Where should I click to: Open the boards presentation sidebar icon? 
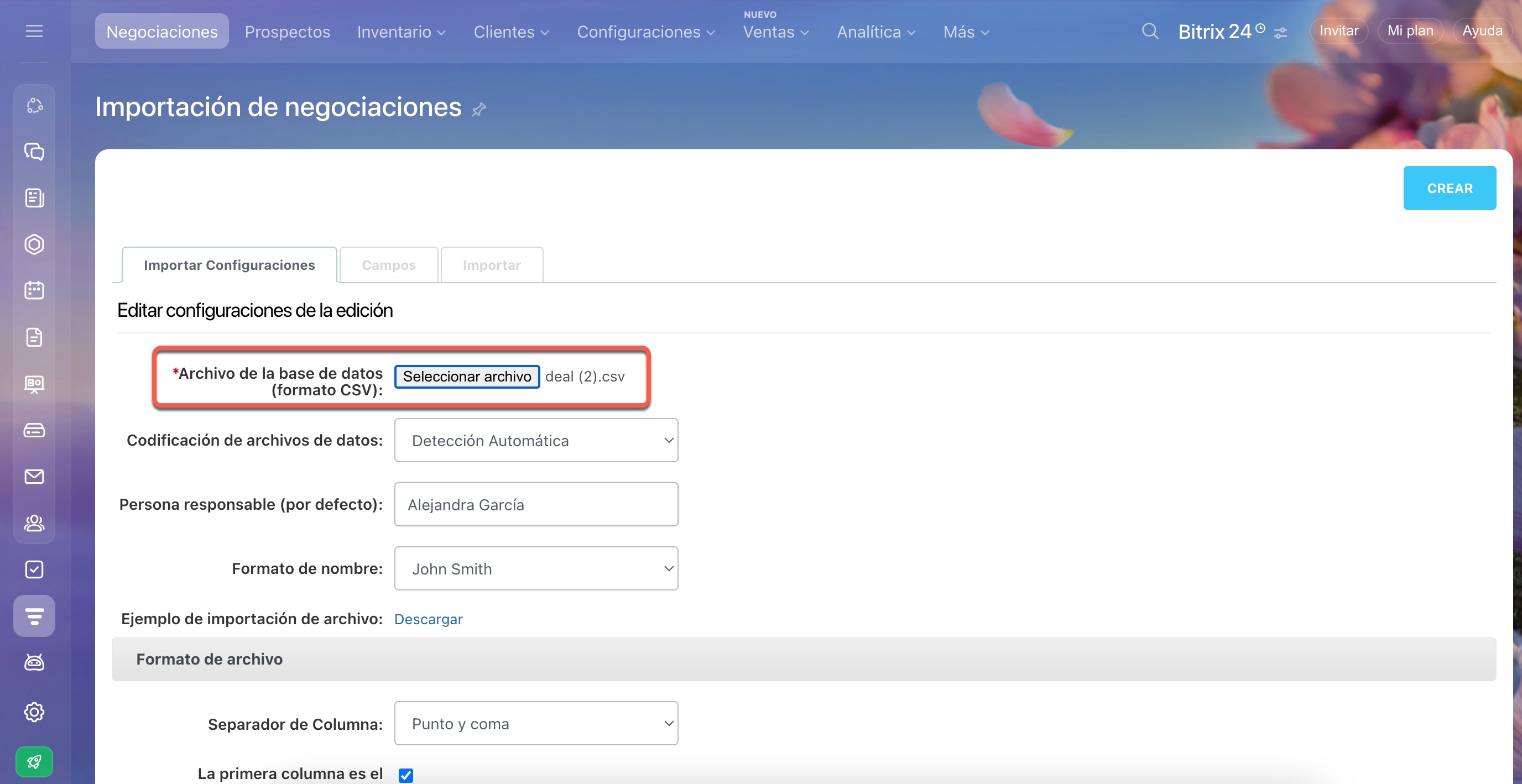pyautogui.click(x=34, y=384)
